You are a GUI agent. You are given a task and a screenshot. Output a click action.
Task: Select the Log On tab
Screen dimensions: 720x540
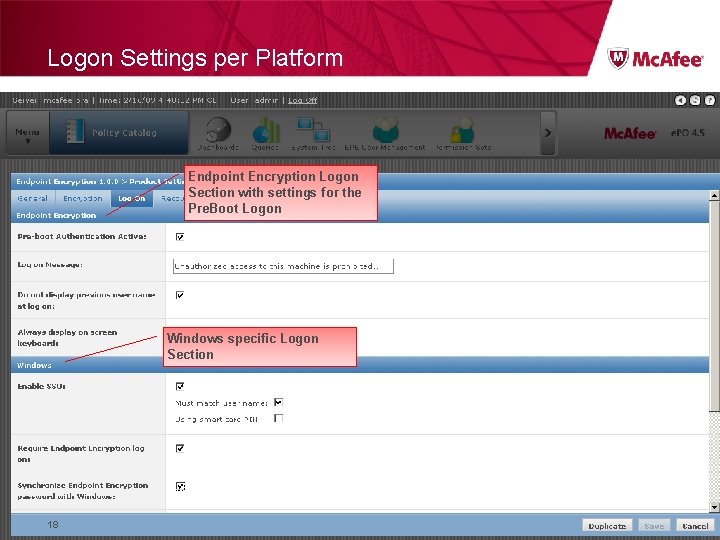pyautogui.click(x=131, y=198)
